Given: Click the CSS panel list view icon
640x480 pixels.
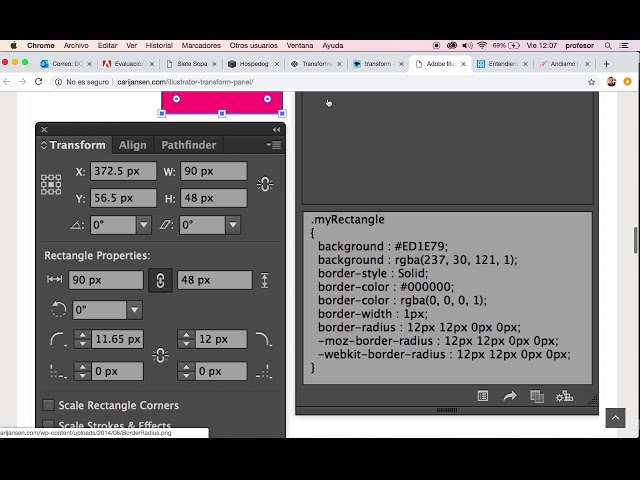Looking at the screenshot, I should click(x=483, y=396).
